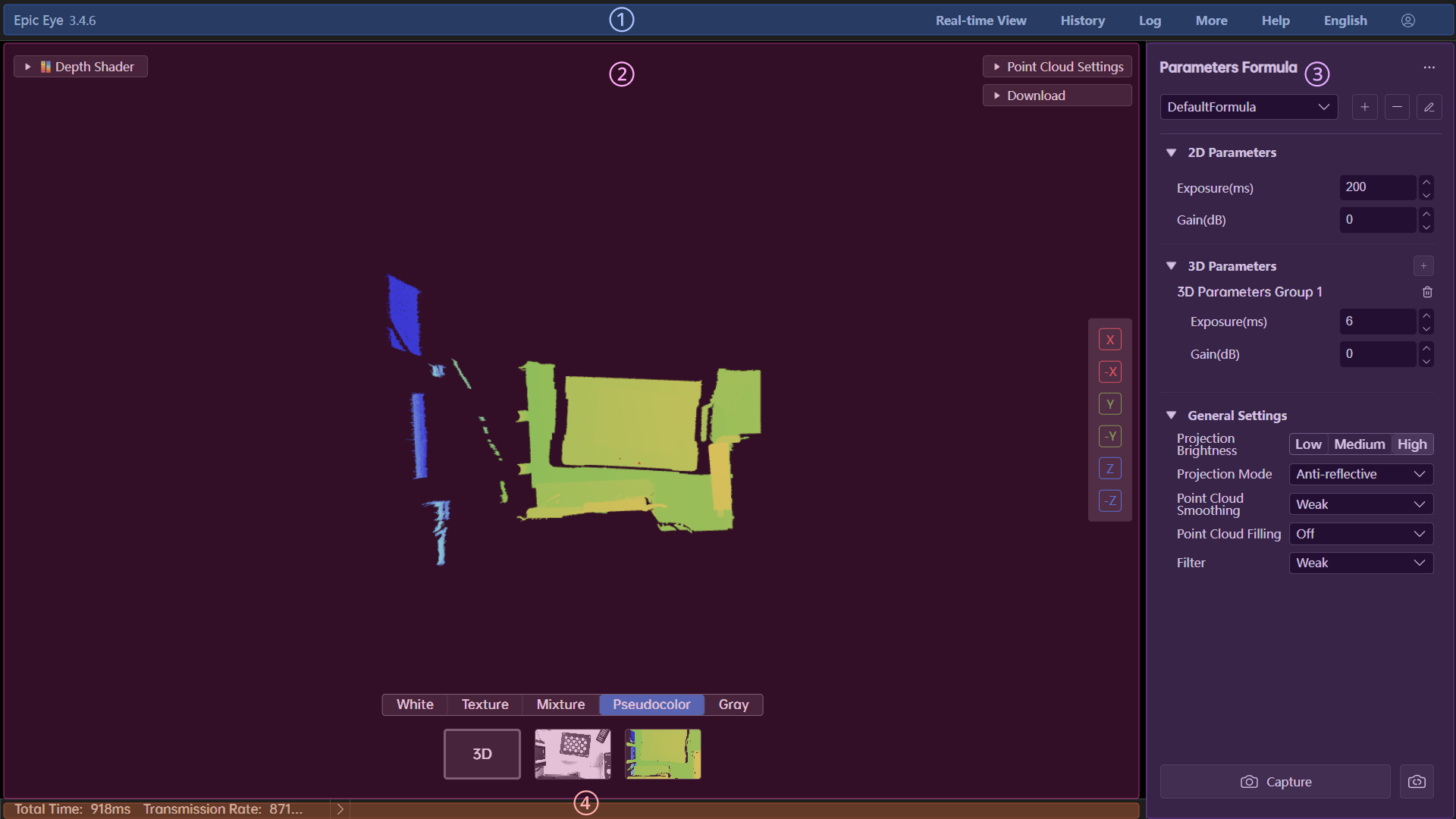
Task: Click the pencil icon to rename formula
Action: [1429, 107]
